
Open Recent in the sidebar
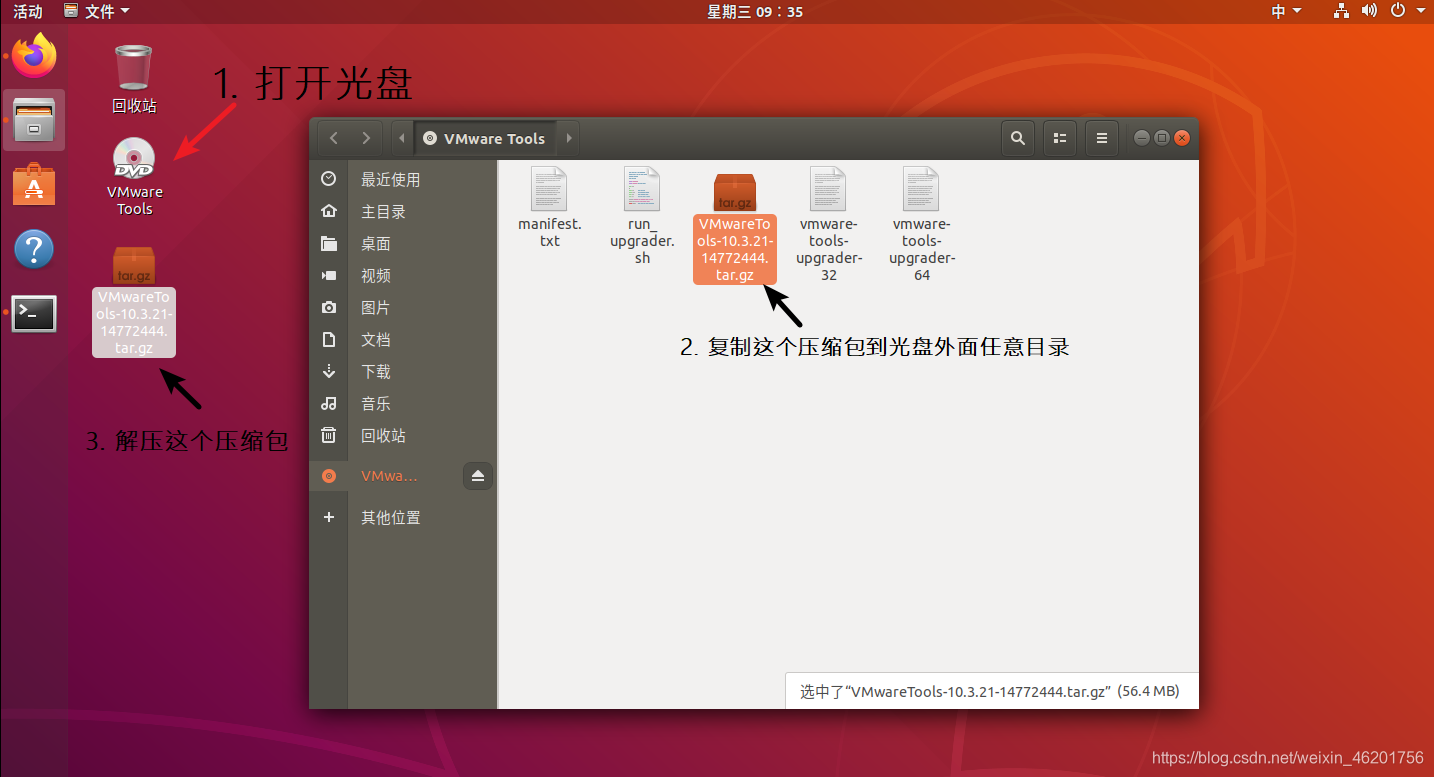point(403,180)
